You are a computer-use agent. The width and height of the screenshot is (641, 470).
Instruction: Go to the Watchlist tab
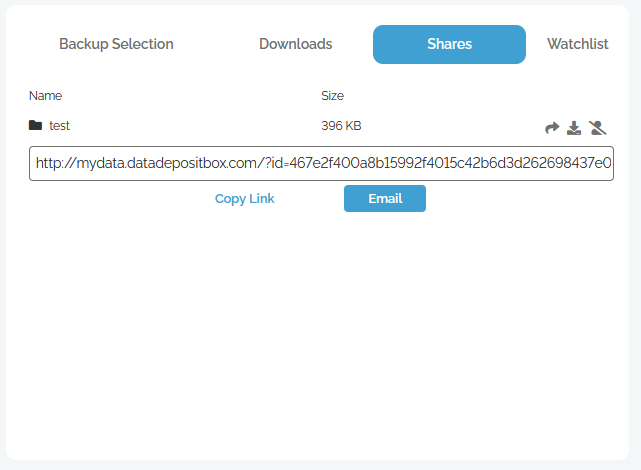(x=578, y=44)
